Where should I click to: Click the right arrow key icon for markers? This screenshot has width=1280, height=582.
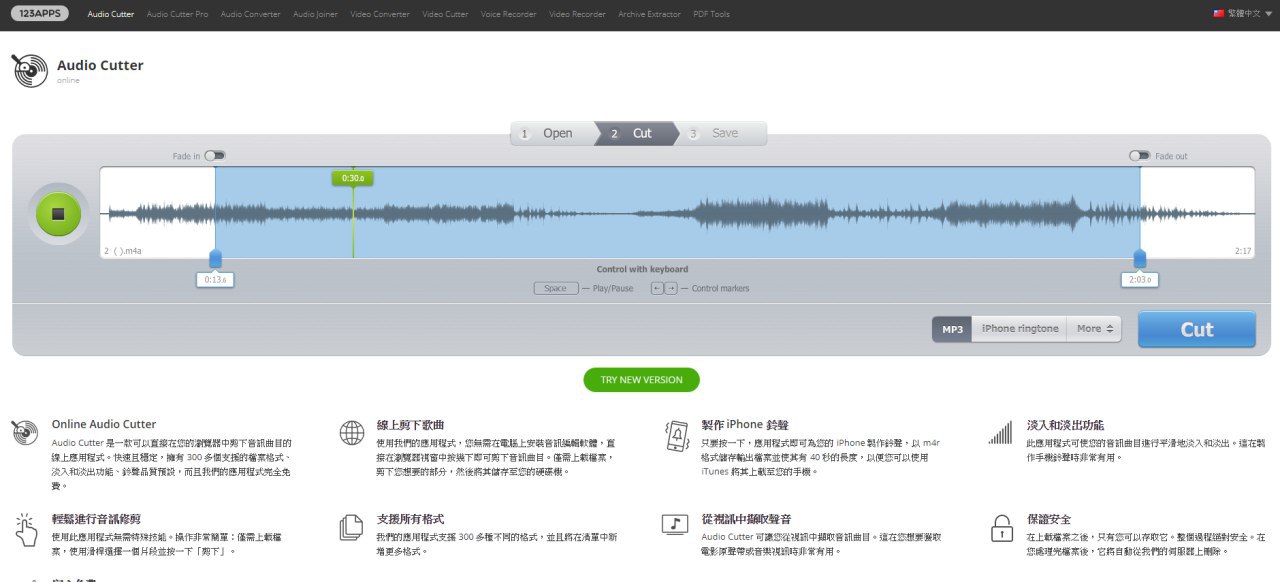(x=671, y=288)
